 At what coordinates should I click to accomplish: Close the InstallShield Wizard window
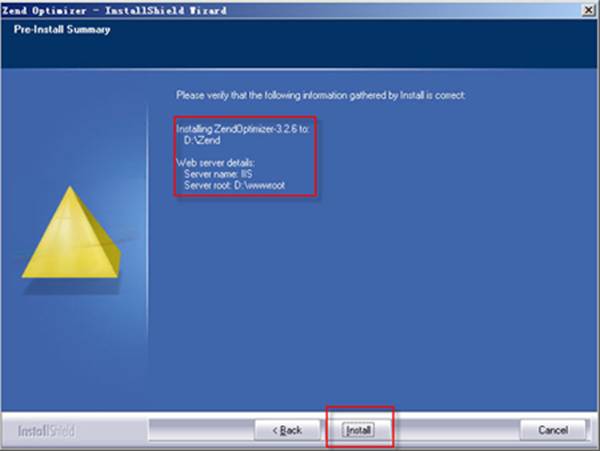pos(589,10)
